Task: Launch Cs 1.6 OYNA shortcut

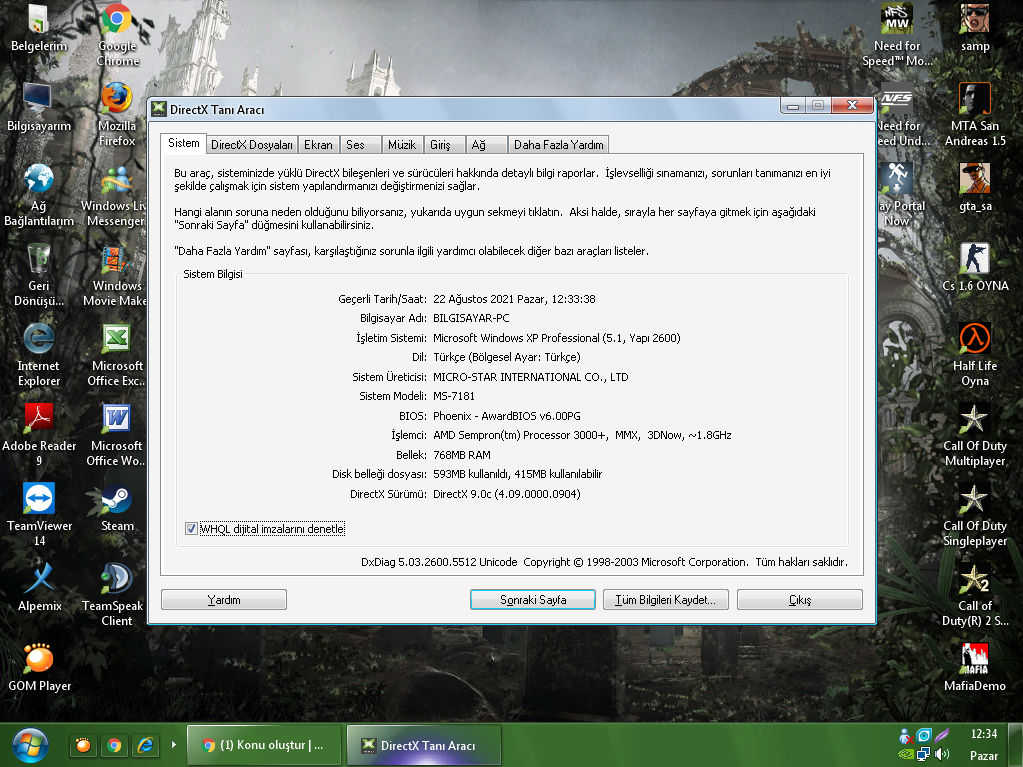Action: 975,268
